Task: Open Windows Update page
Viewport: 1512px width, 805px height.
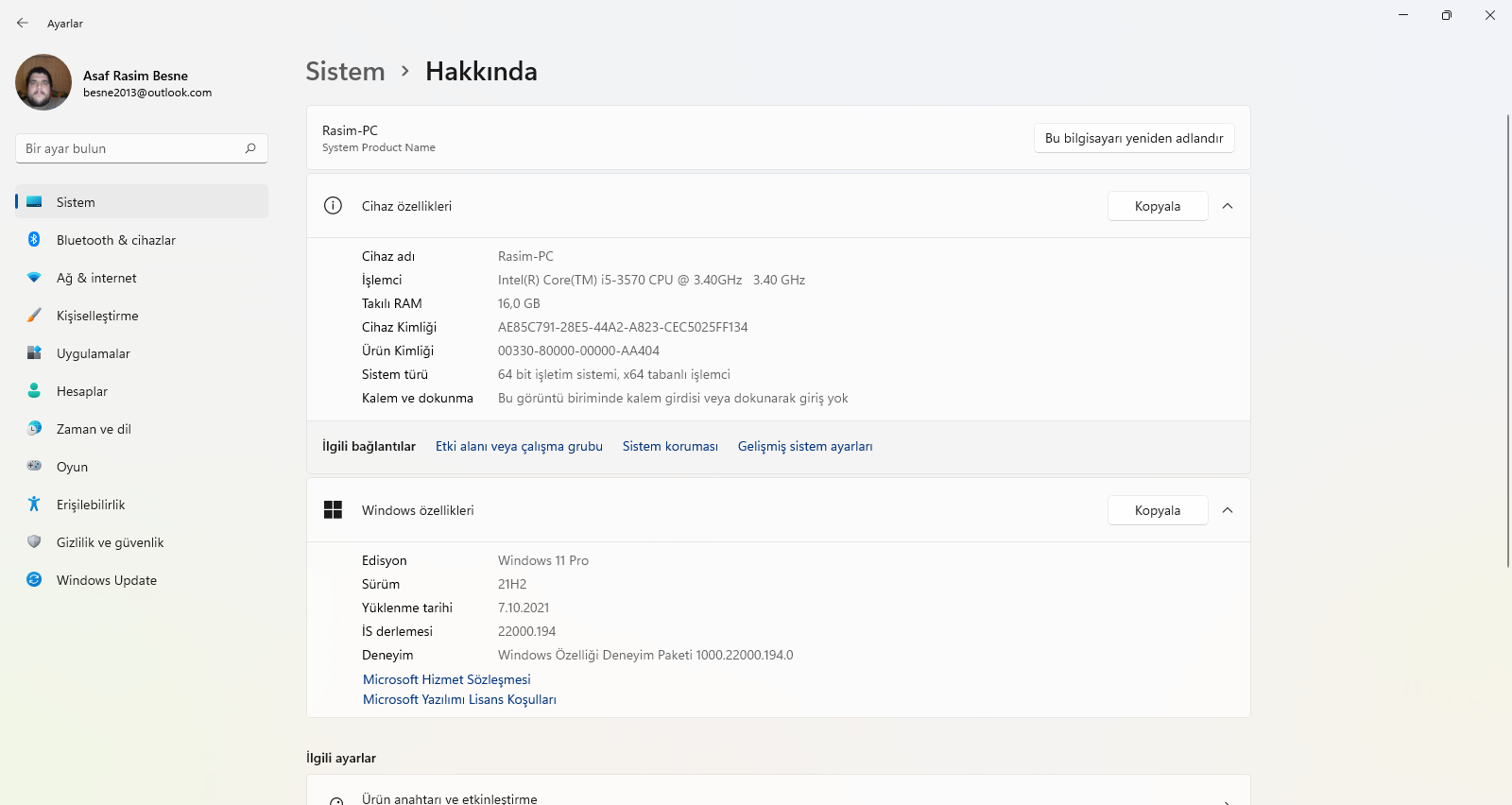Action: 142,580
